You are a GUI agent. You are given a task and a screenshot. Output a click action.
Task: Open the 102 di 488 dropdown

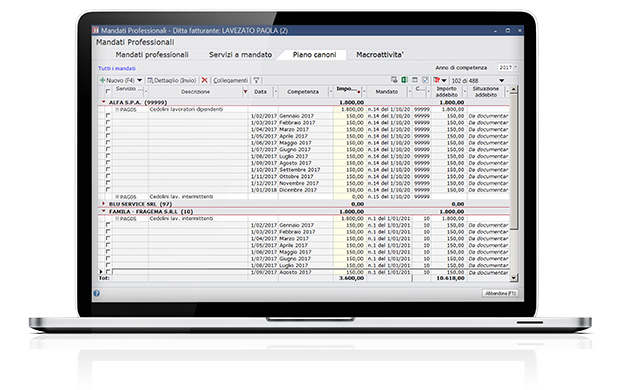(501, 80)
